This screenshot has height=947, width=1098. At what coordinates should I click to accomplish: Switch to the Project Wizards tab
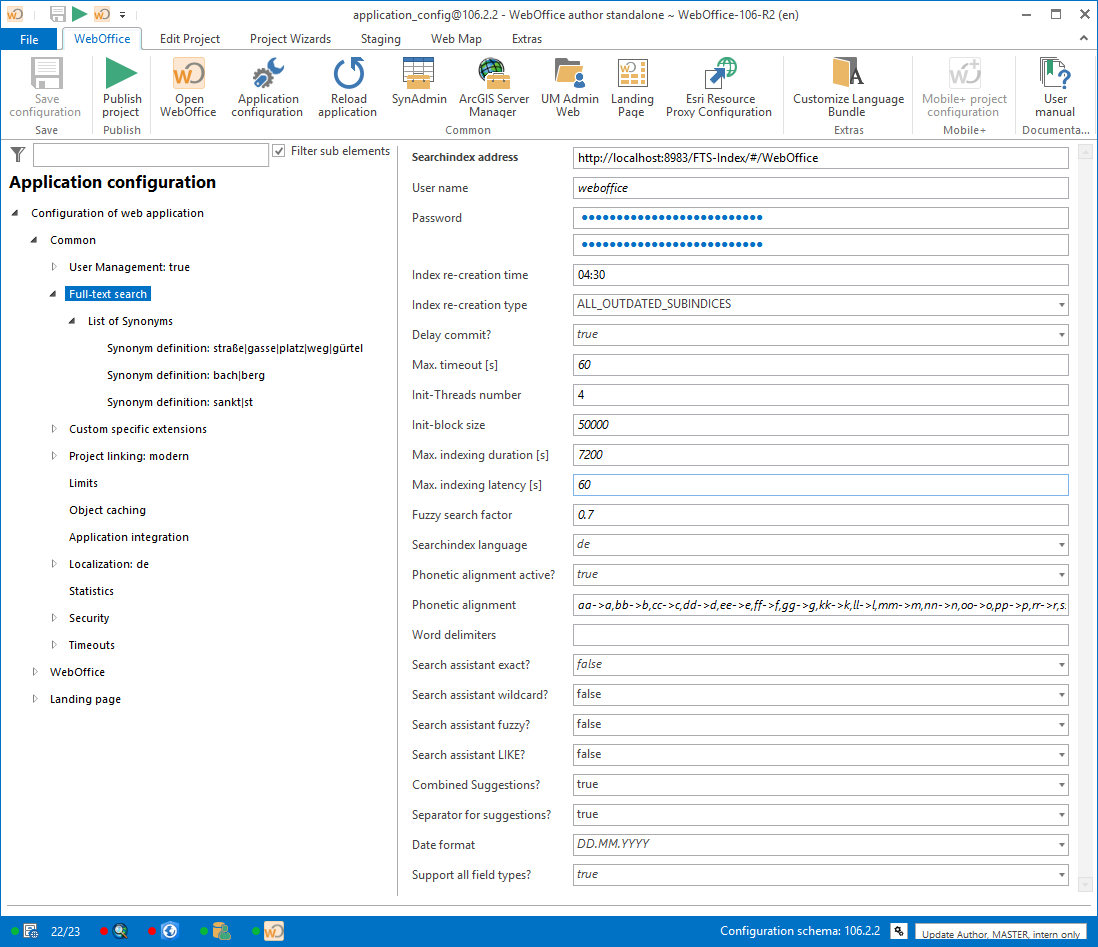[x=290, y=39]
